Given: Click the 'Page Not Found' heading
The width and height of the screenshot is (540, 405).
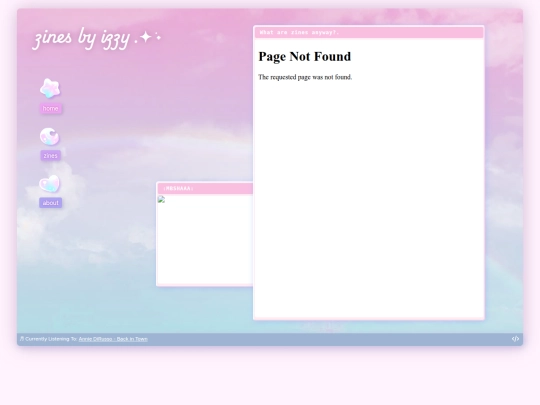Looking at the screenshot, I should click(x=305, y=56).
